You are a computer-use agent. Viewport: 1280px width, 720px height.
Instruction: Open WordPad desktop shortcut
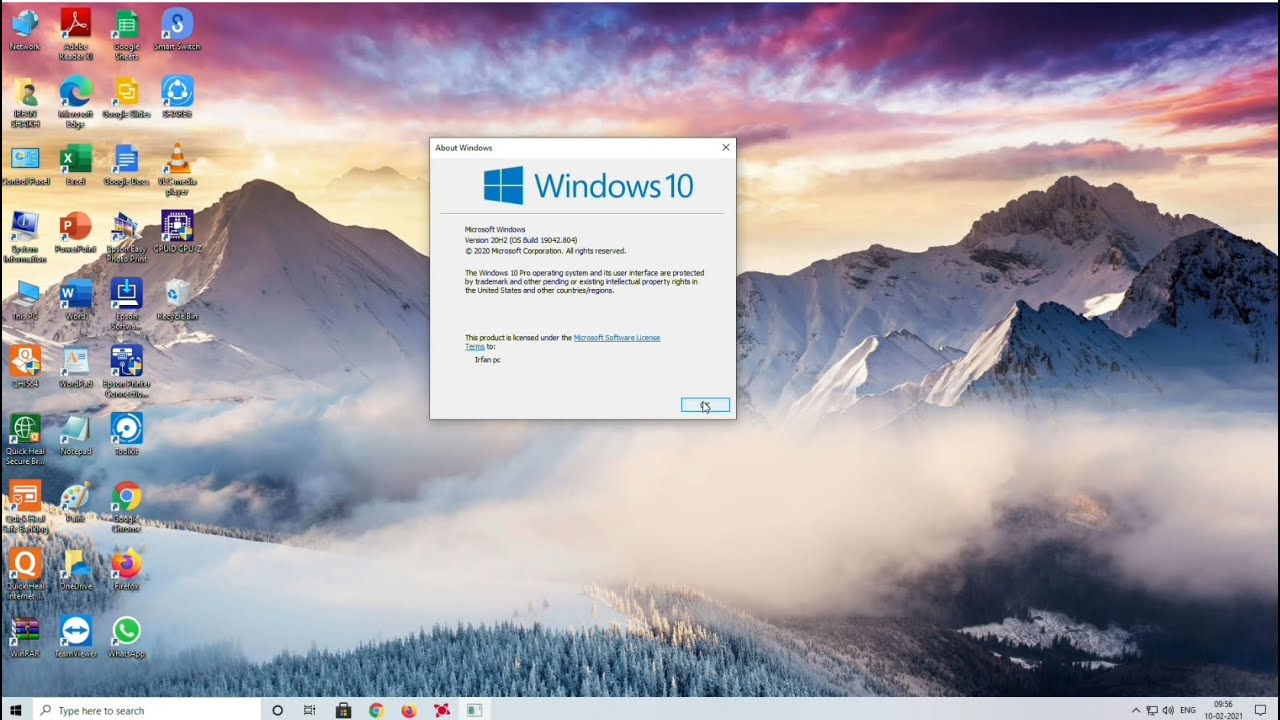76,367
